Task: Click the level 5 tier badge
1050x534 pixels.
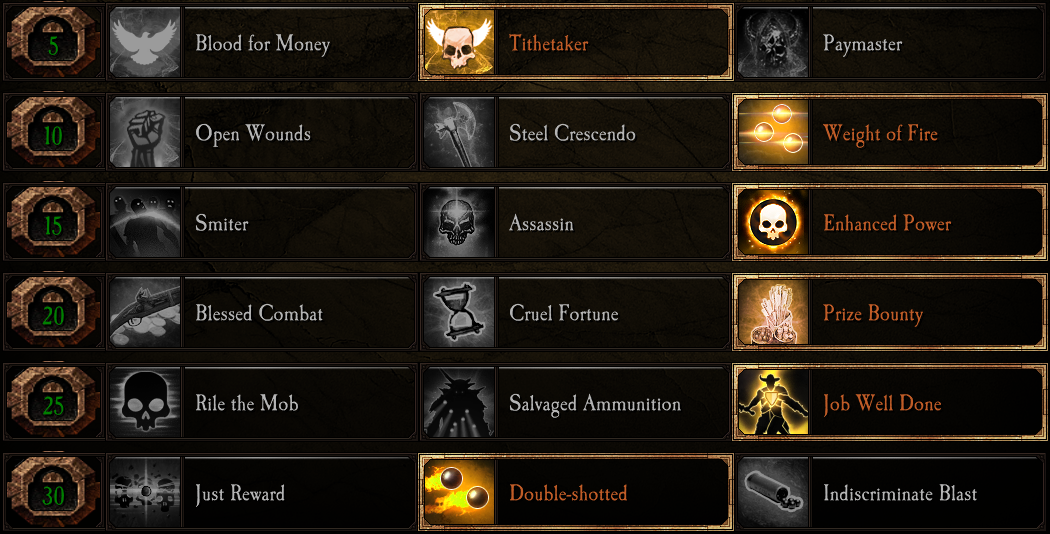Action: (x=53, y=43)
